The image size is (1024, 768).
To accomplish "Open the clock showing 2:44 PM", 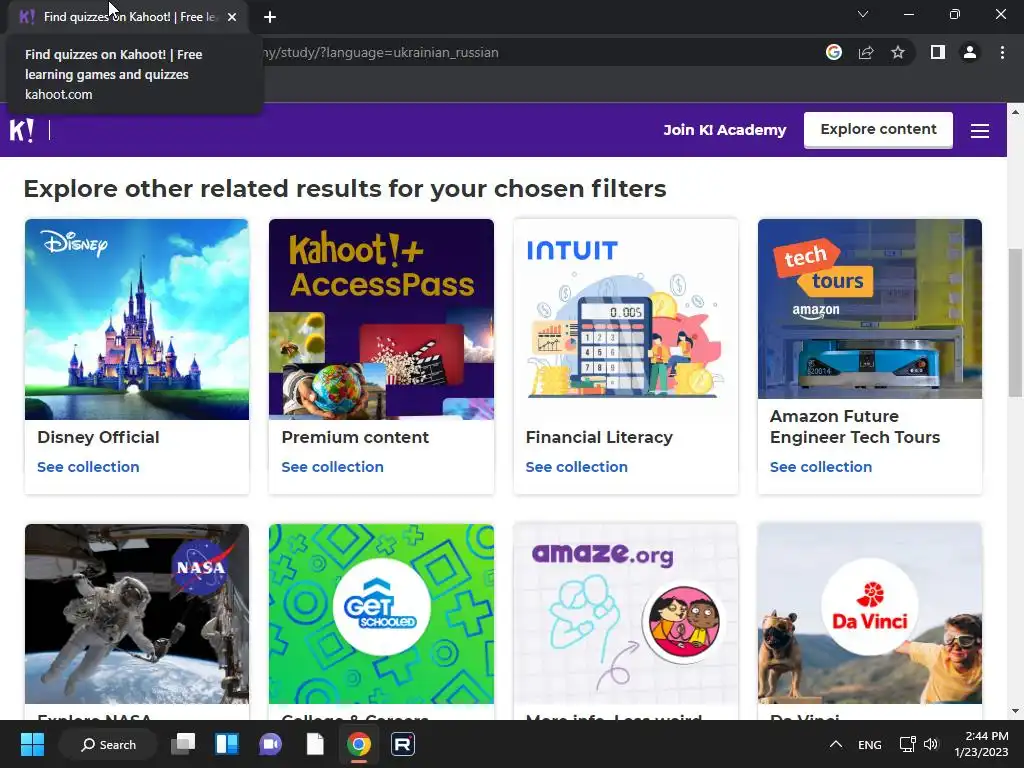I will [982, 744].
